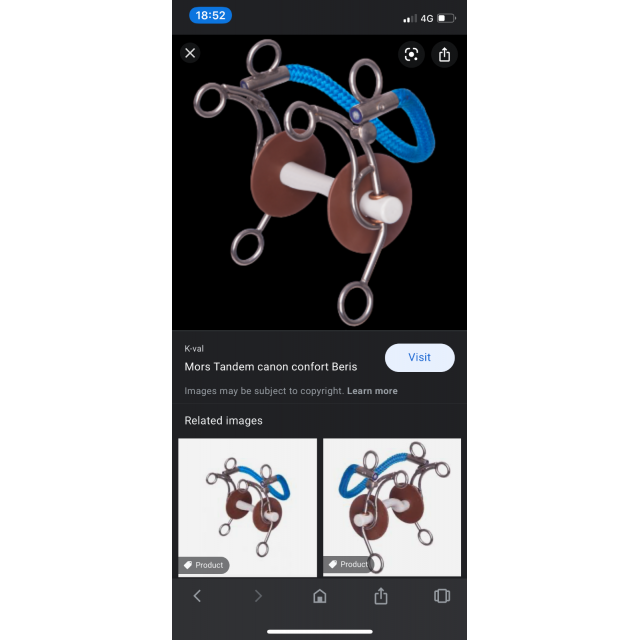Tap browser share icon in bottom bar
The image size is (640, 640).
coord(381,596)
